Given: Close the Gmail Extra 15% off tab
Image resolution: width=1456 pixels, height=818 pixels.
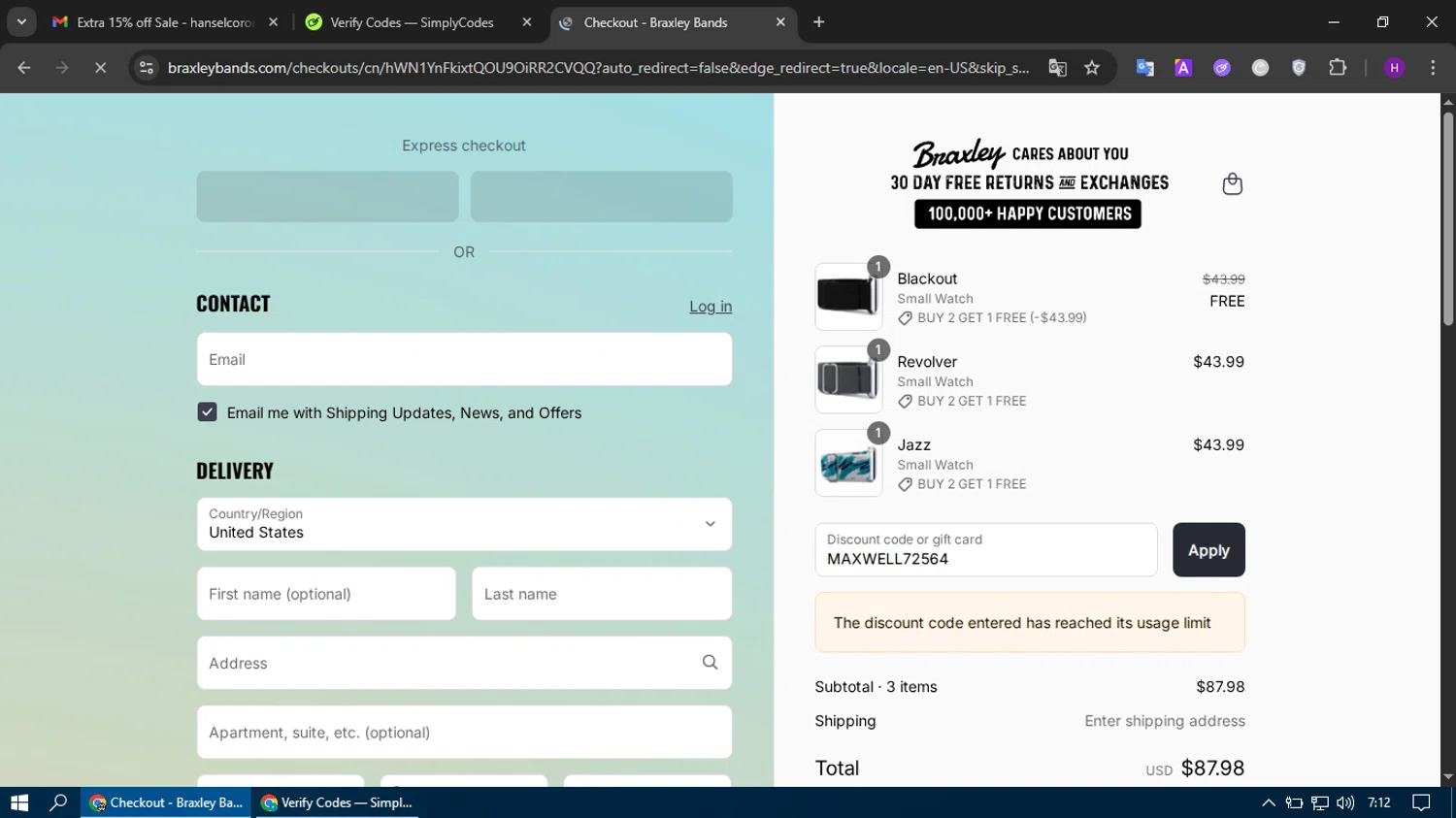Looking at the screenshot, I should (x=273, y=22).
